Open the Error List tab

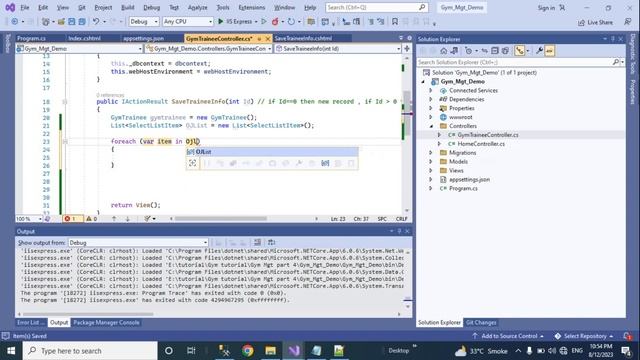[31, 322]
